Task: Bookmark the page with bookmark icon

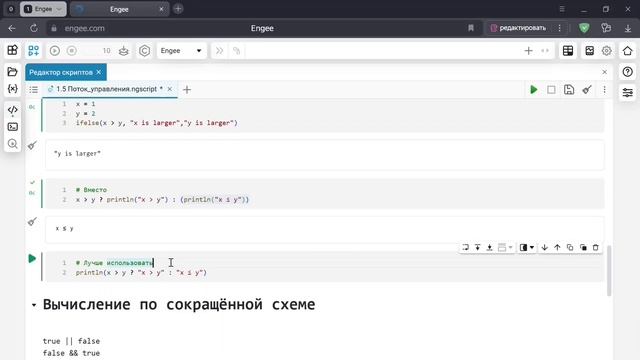Action: click(x=471, y=28)
